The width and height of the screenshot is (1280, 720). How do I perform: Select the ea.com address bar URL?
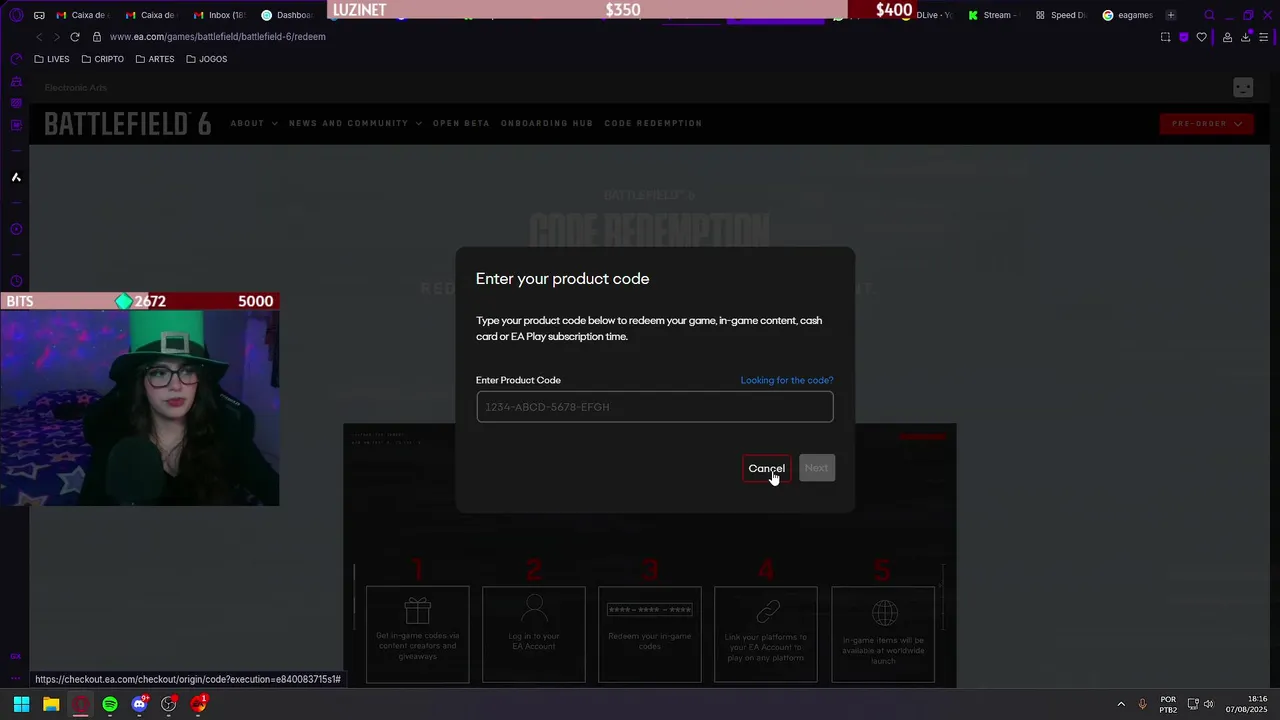217,37
